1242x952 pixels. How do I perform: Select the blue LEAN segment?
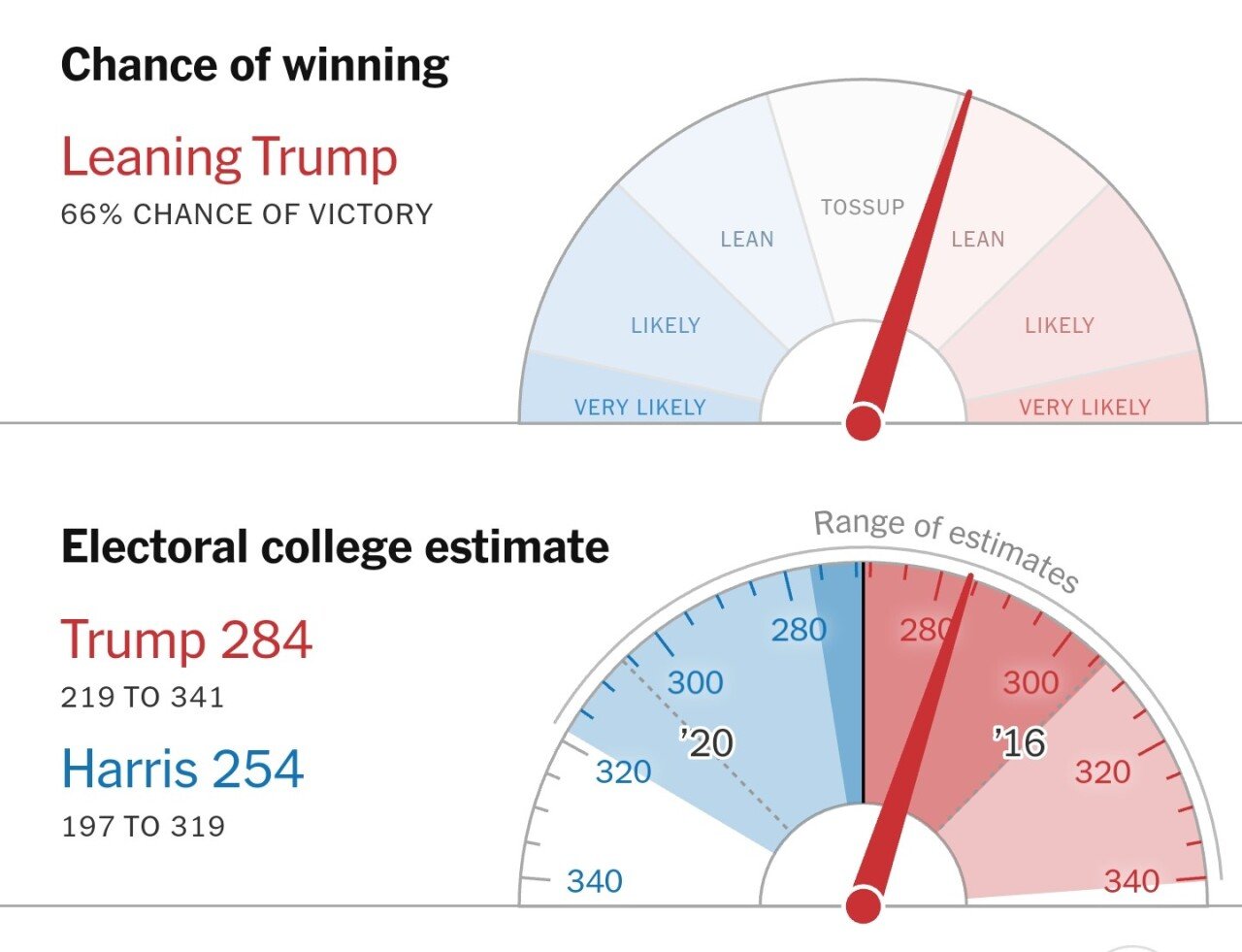click(747, 239)
